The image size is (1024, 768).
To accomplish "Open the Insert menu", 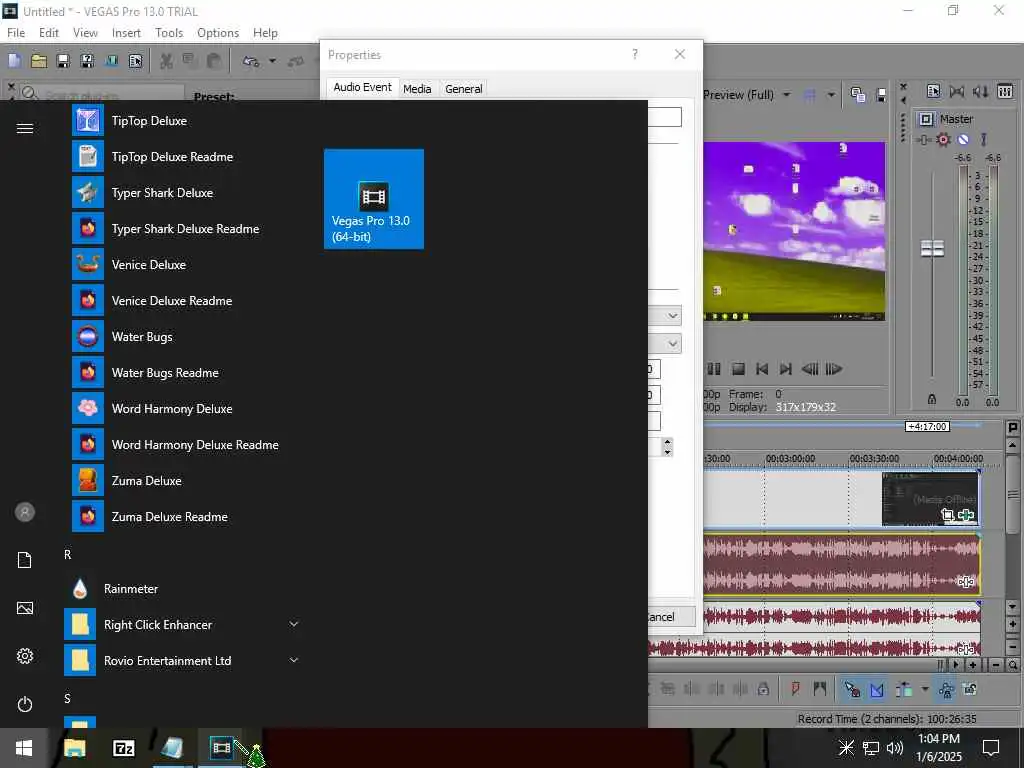I will click(x=126, y=33).
